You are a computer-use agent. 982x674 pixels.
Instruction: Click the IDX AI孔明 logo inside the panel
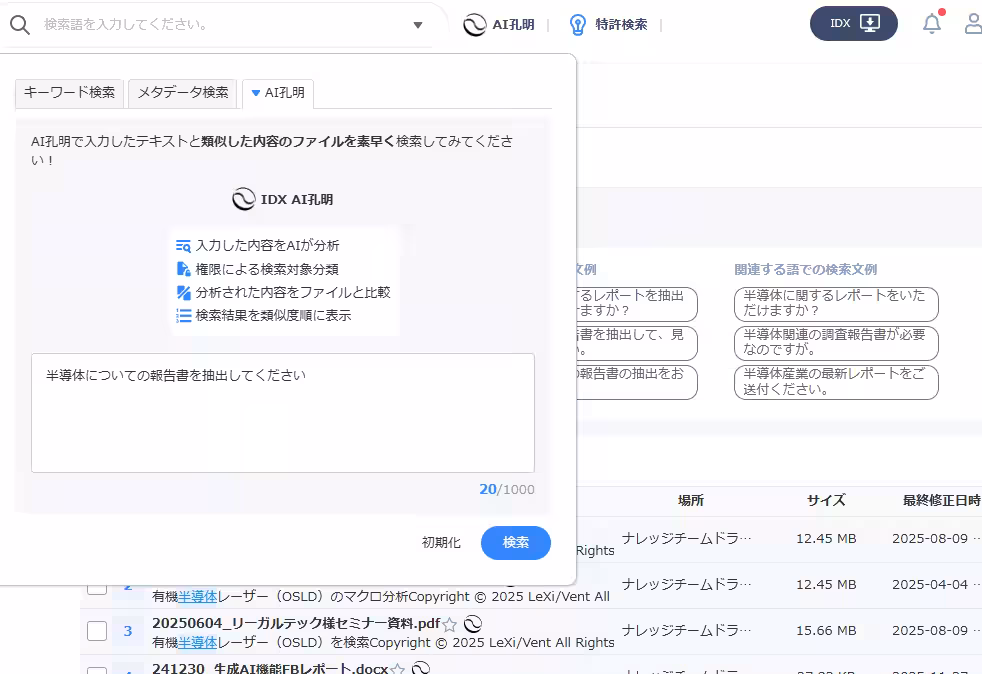pos(243,199)
